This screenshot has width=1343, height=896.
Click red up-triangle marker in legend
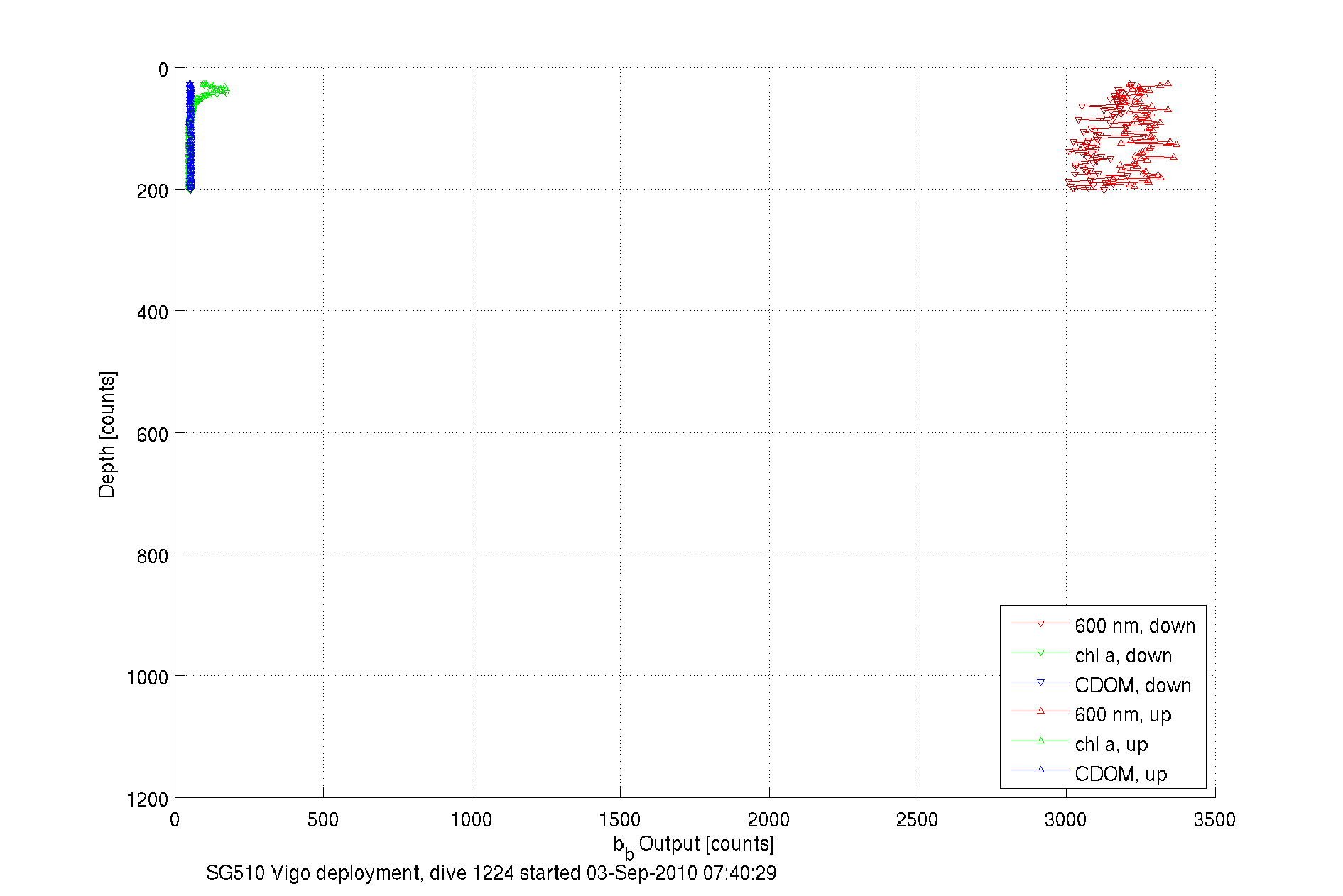[1040, 711]
